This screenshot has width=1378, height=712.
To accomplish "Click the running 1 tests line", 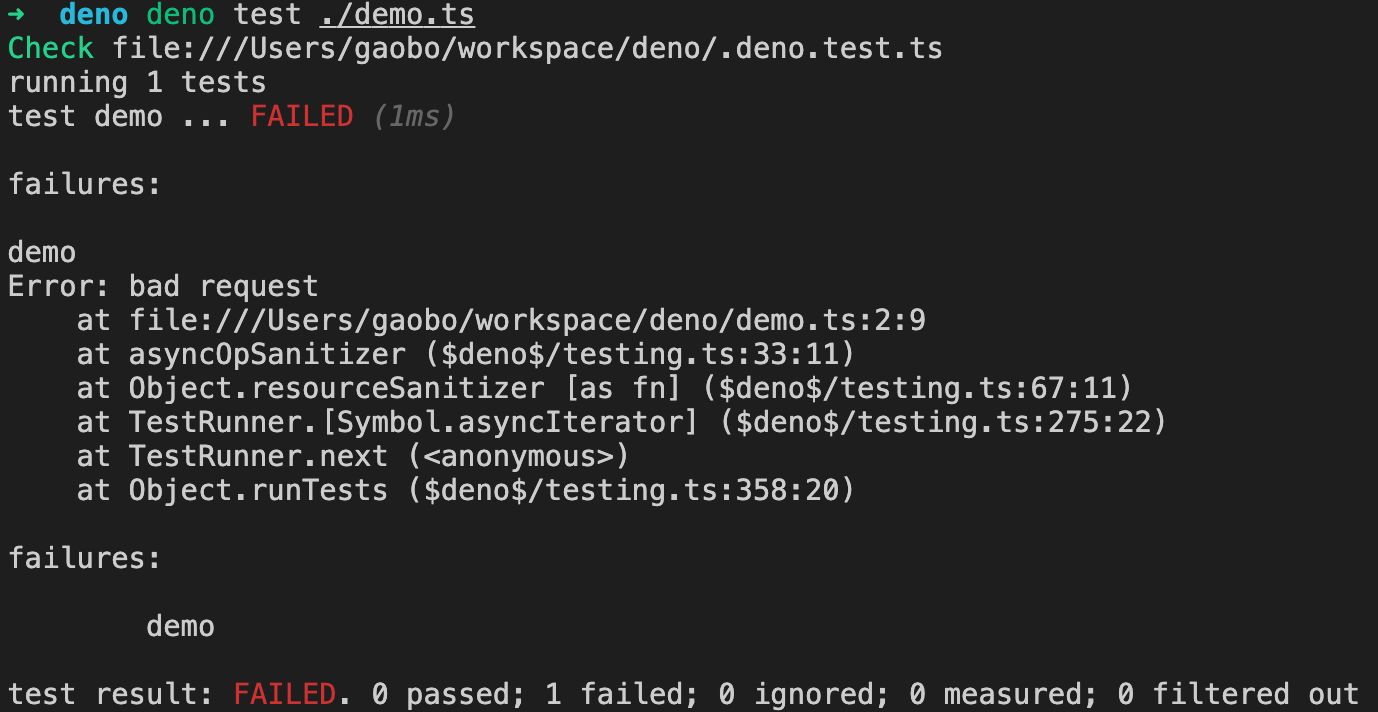I will point(137,82).
